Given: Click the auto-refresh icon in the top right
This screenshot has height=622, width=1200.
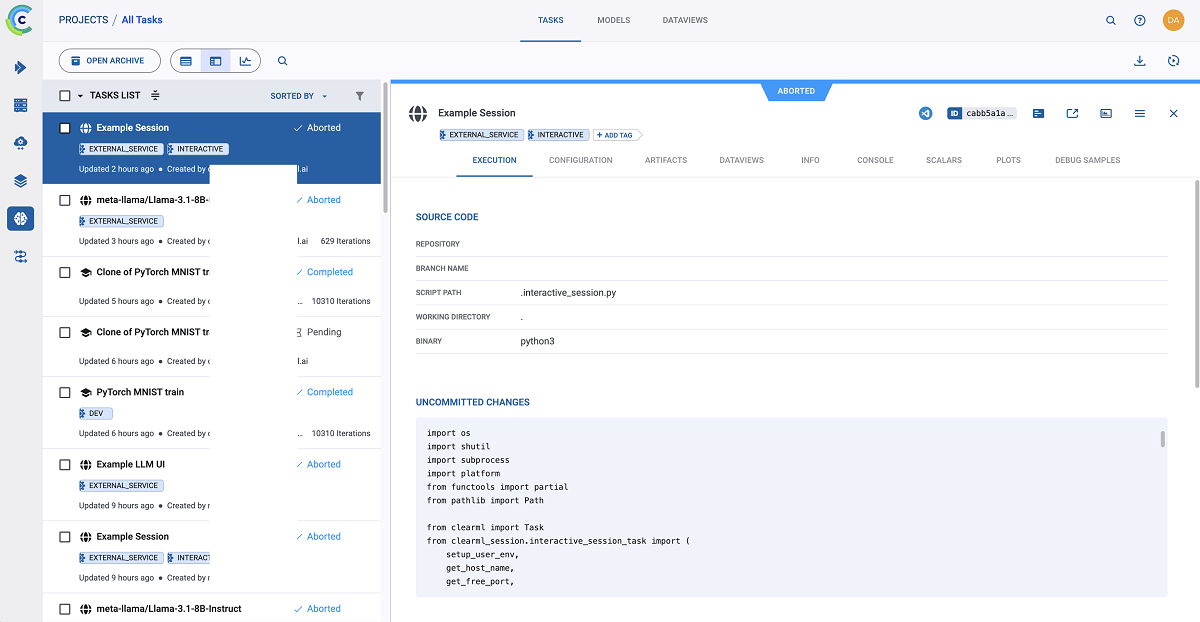Looking at the screenshot, I should [x=1174, y=61].
